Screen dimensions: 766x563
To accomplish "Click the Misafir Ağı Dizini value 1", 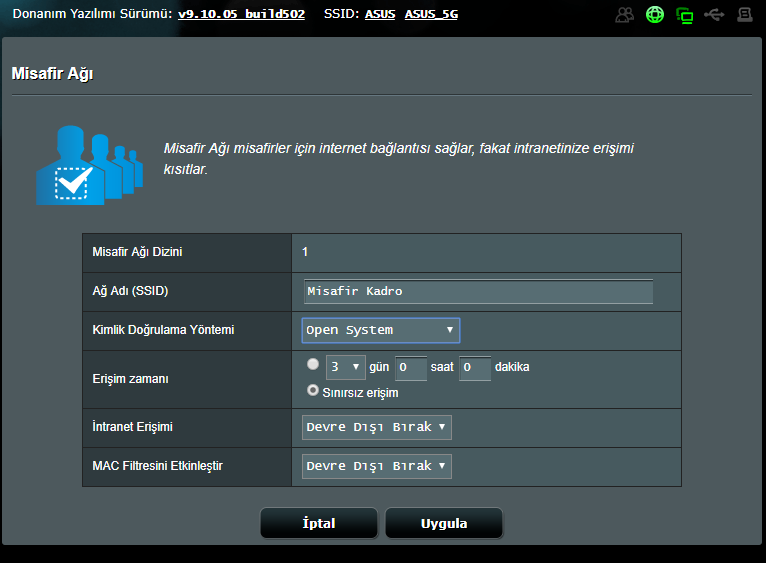I will click(x=305, y=252).
